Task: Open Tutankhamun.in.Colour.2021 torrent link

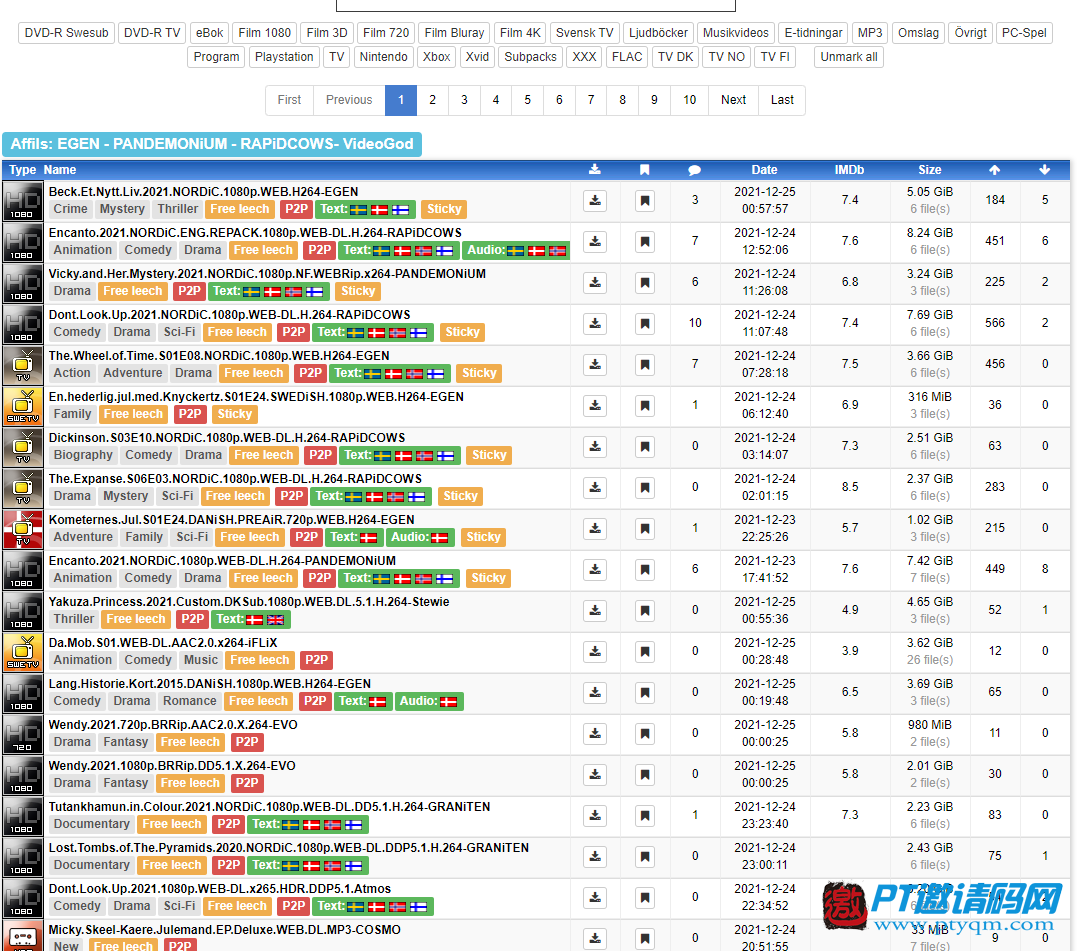Action: (269, 807)
